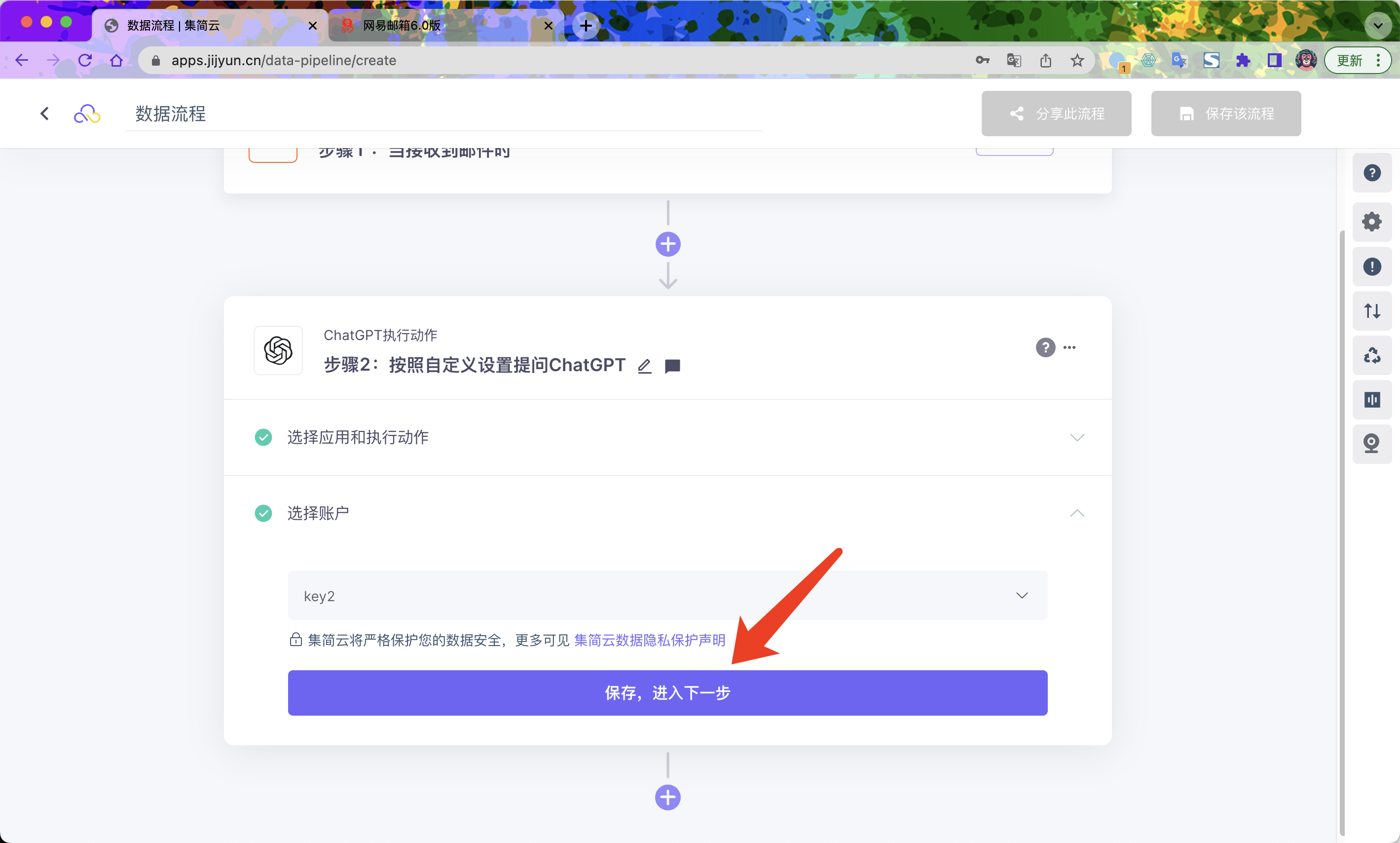The height and width of the screenshot is (843, 1400).
Task: Click 保存，进入下一步 button
Action: (667, 692)
